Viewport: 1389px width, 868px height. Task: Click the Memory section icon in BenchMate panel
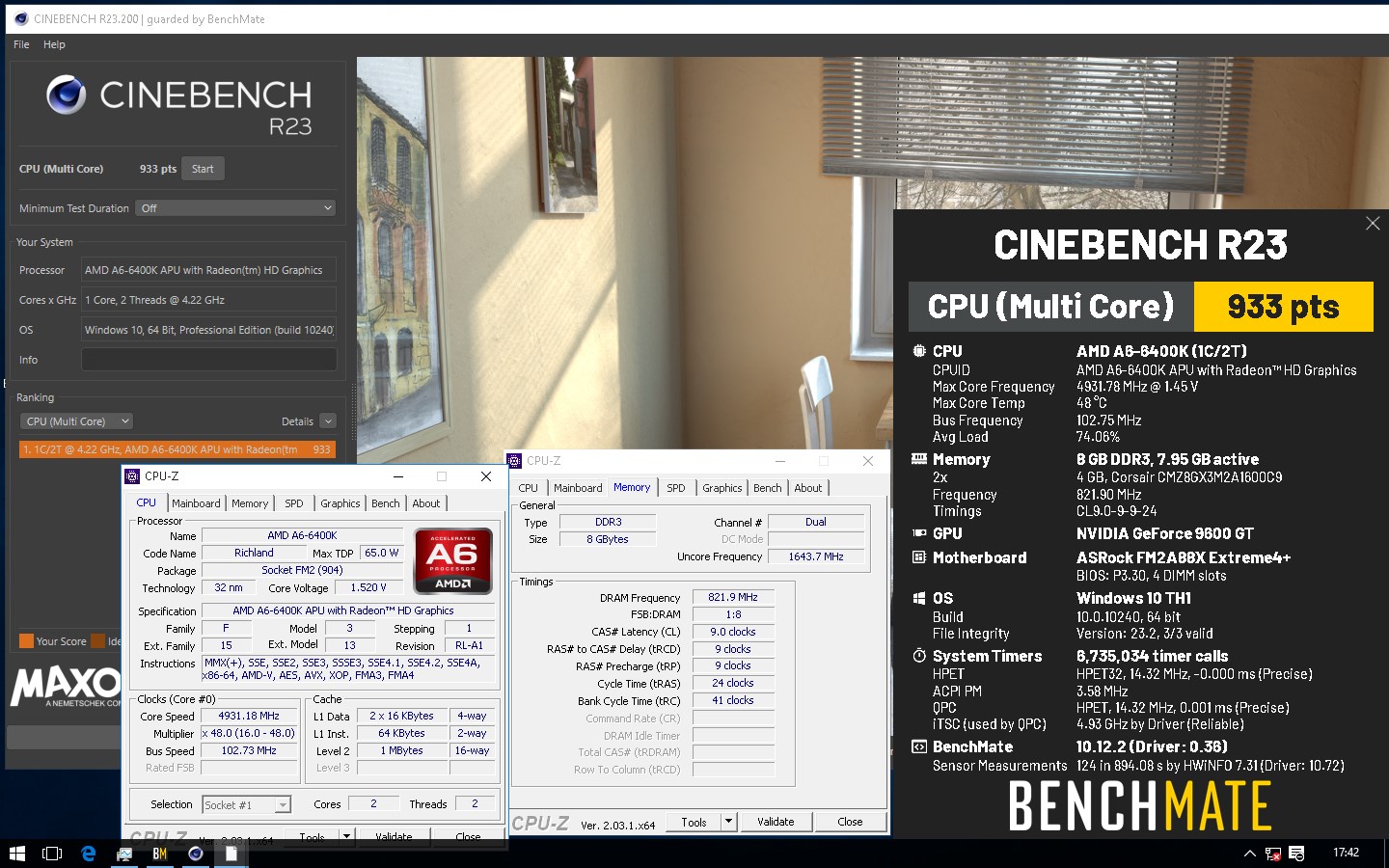(919, 459)
